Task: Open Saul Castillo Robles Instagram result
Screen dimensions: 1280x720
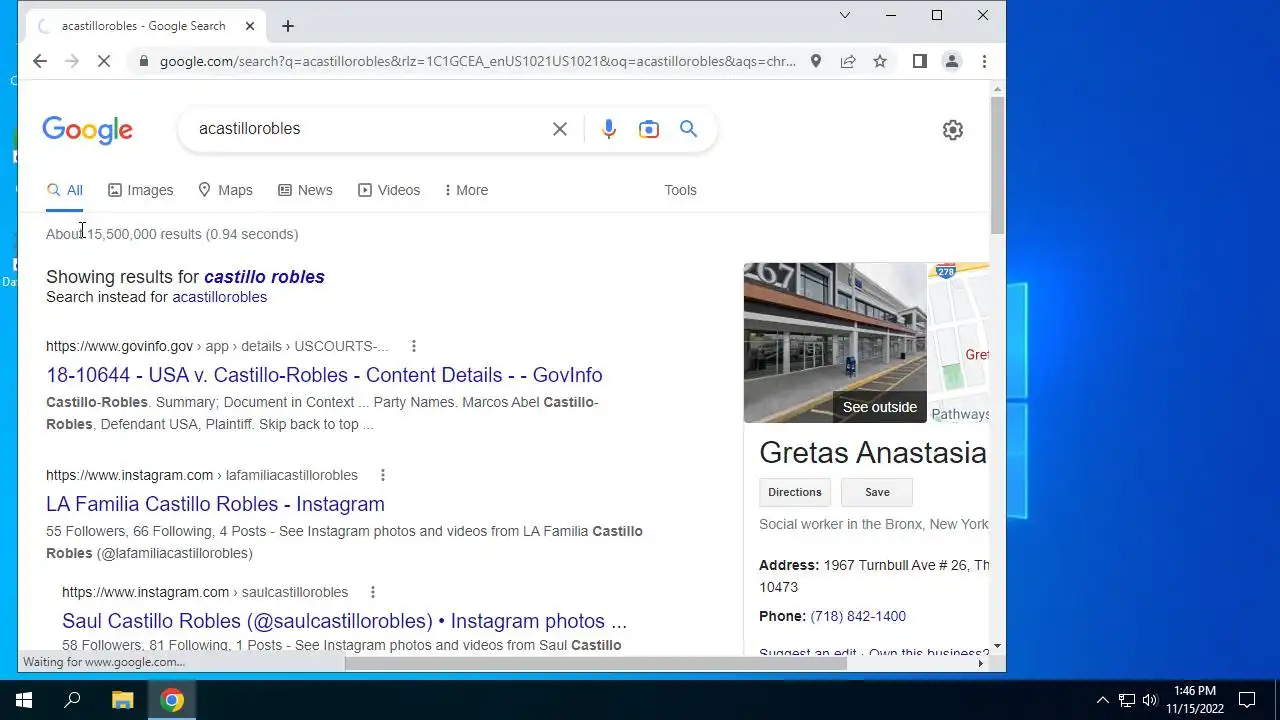Action: (344, 621)
